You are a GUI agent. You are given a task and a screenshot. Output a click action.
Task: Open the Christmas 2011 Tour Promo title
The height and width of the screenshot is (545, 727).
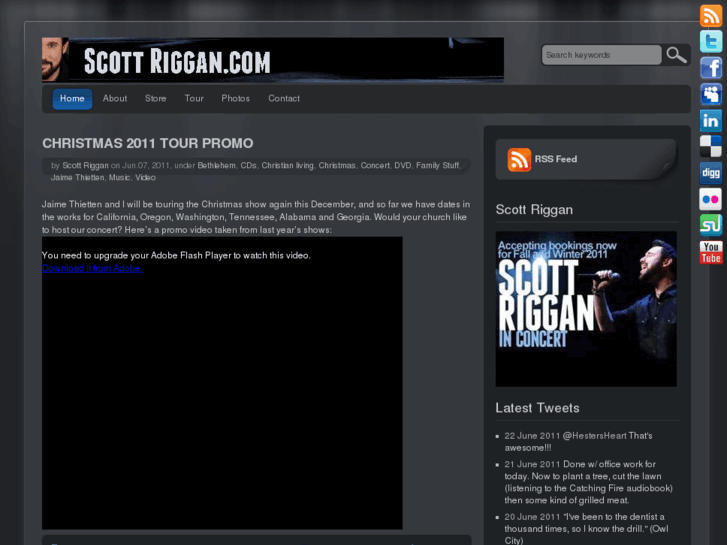[x=147, y=143]
